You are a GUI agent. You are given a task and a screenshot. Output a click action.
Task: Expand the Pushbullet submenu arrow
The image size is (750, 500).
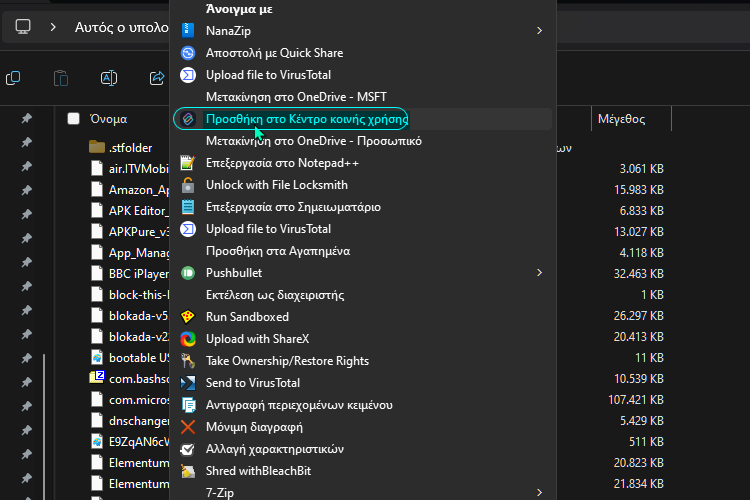(539, 273)
